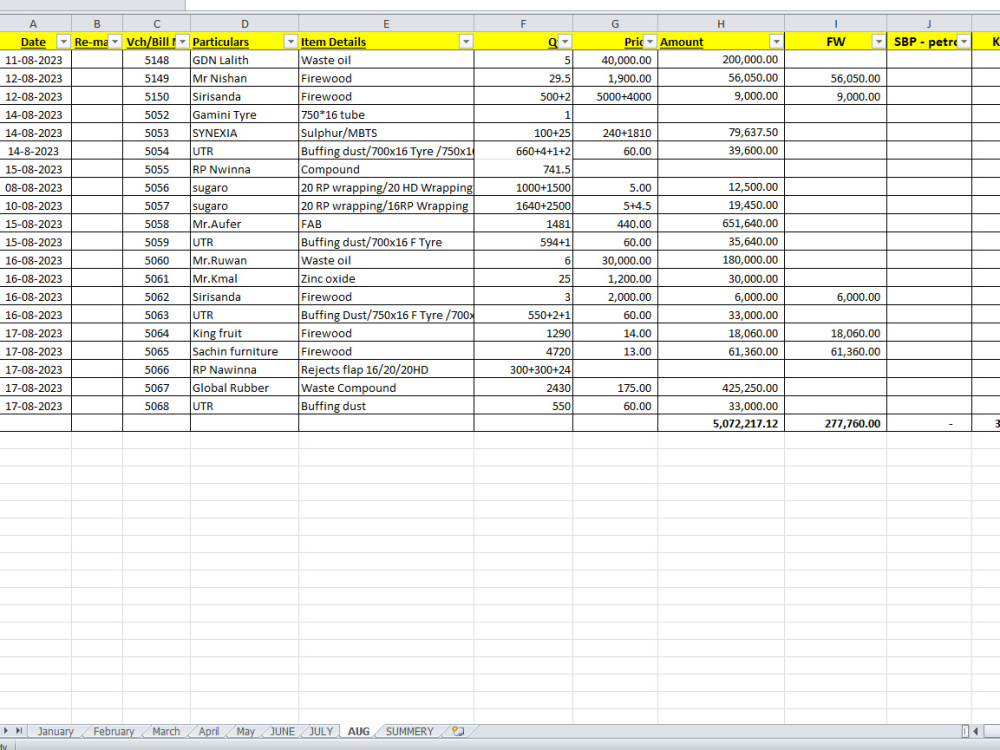The image size is (1000, 750).
Task: Select column F header
Action: click(523, 24)
